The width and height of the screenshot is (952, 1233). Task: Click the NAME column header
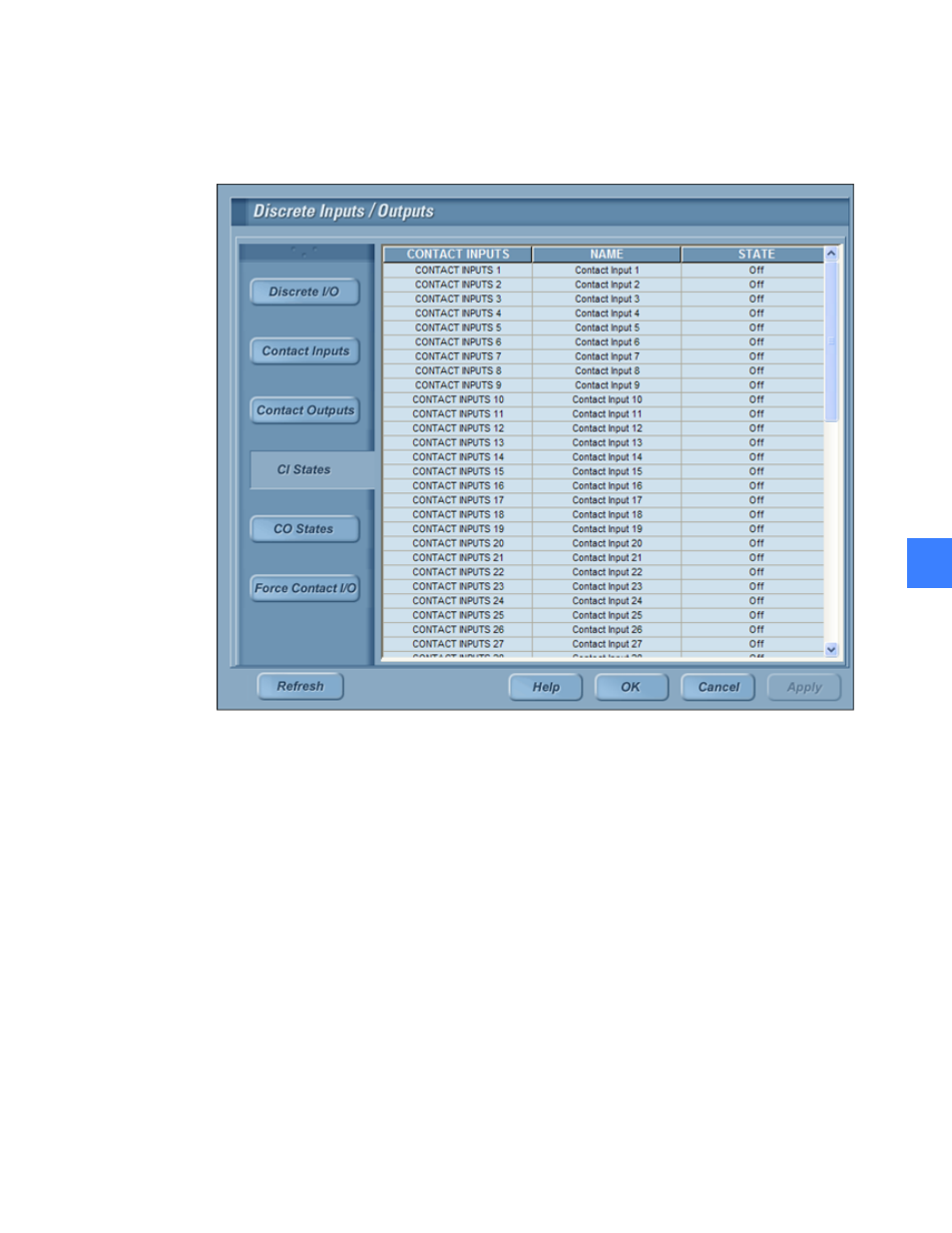607,255
